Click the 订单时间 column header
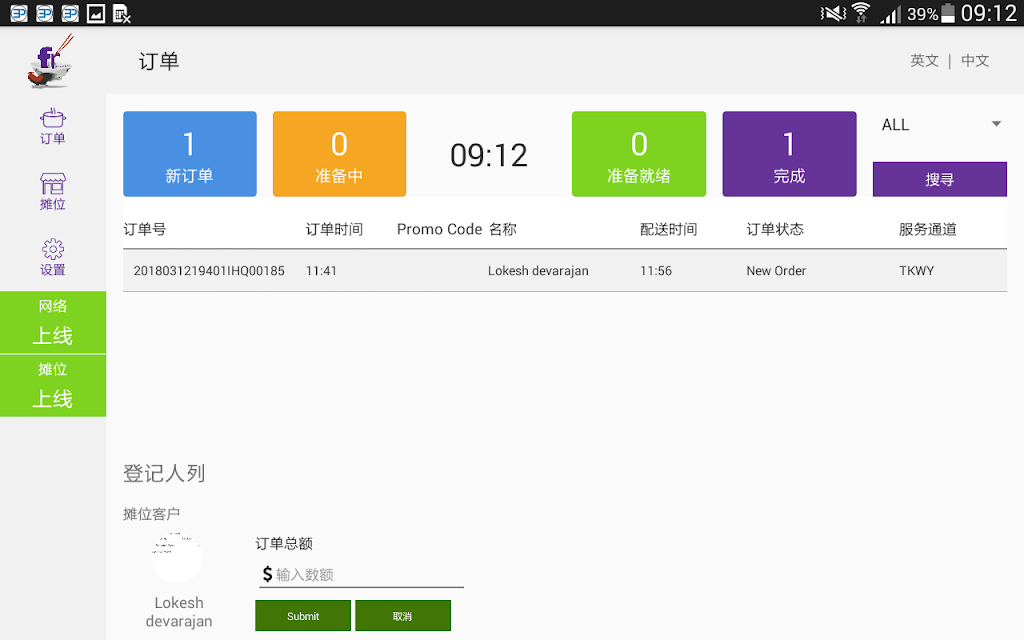Image resolution: width=1024 pixels, height=640 pixels. click(334, 229)
